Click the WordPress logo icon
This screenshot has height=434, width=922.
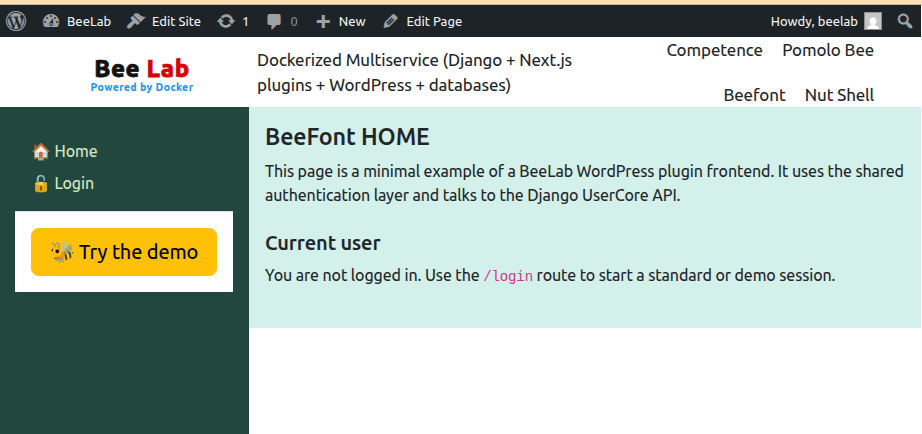[x=16, y=21]
